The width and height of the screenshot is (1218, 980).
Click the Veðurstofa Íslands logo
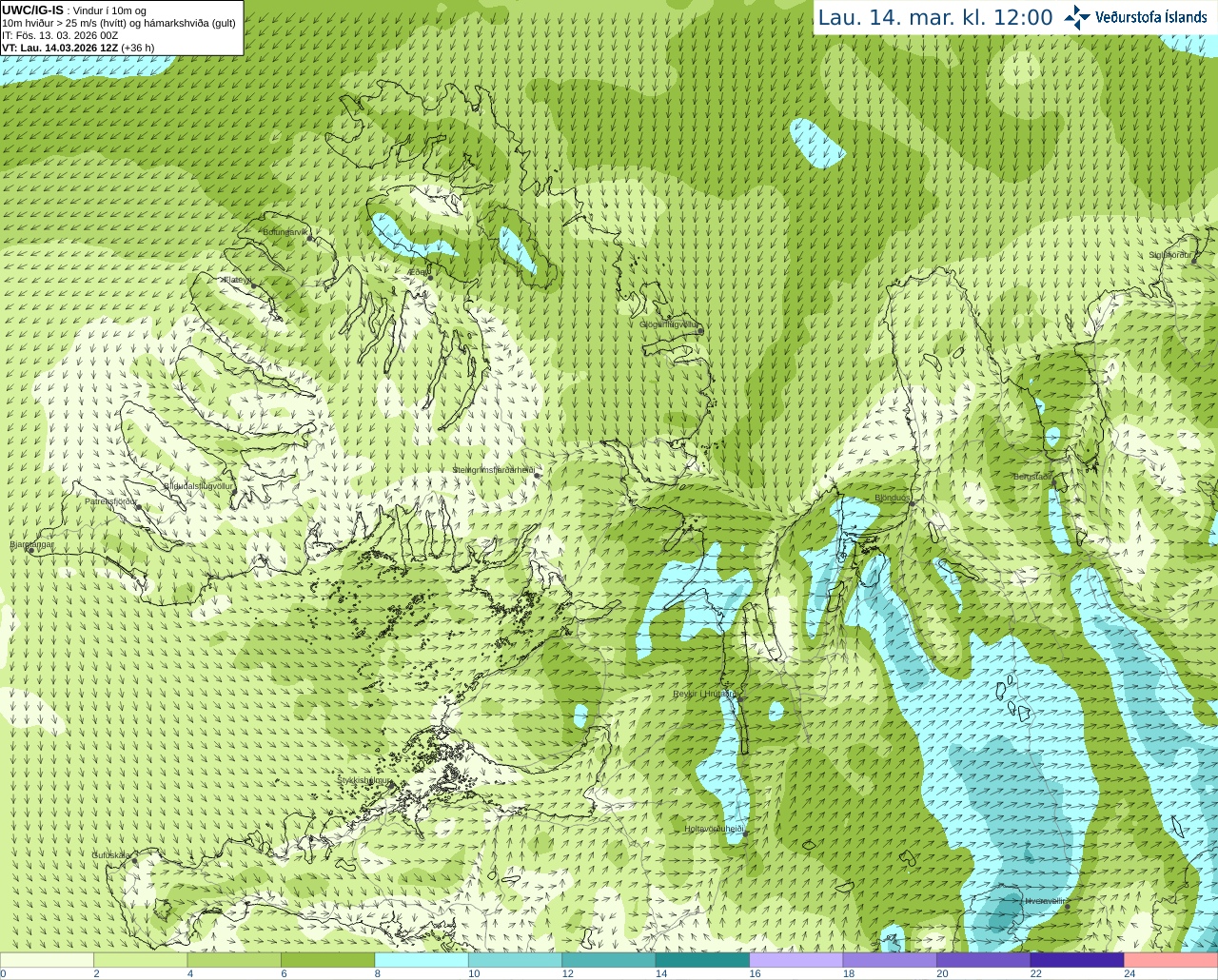click(x=1135, y=17)
